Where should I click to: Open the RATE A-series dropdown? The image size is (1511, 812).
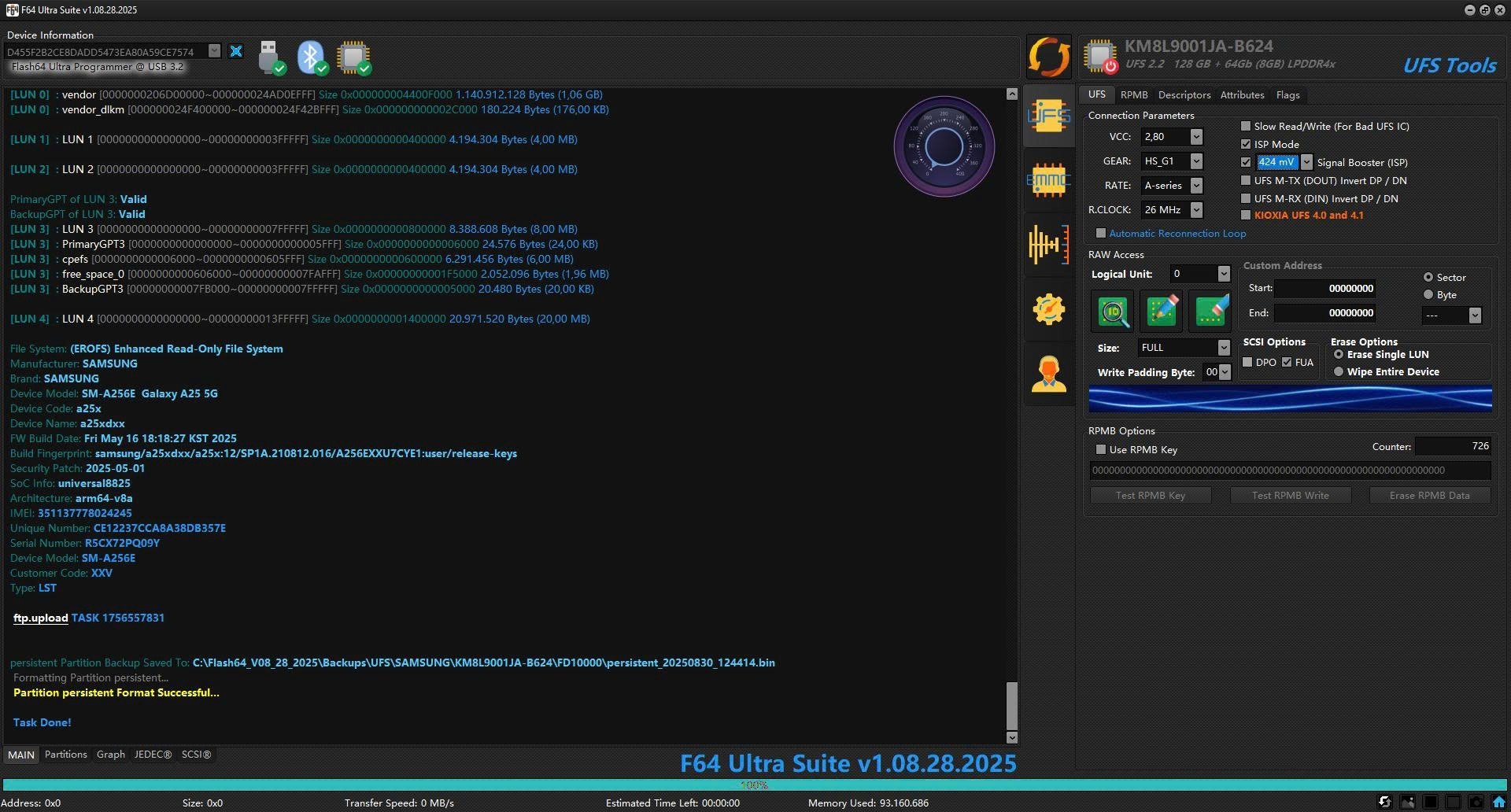pos(1196,186)
